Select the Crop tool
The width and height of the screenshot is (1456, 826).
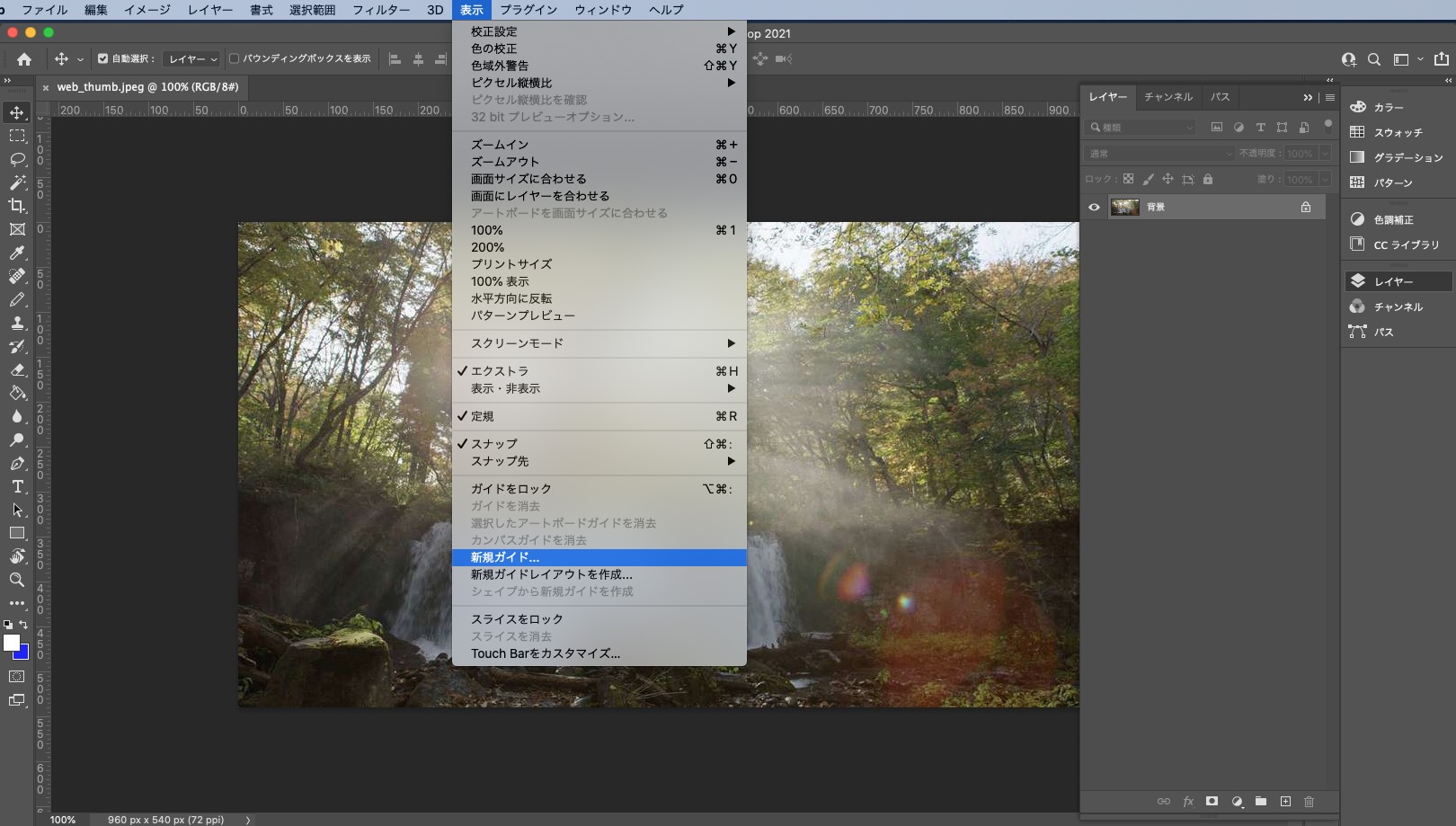point(17,206)
